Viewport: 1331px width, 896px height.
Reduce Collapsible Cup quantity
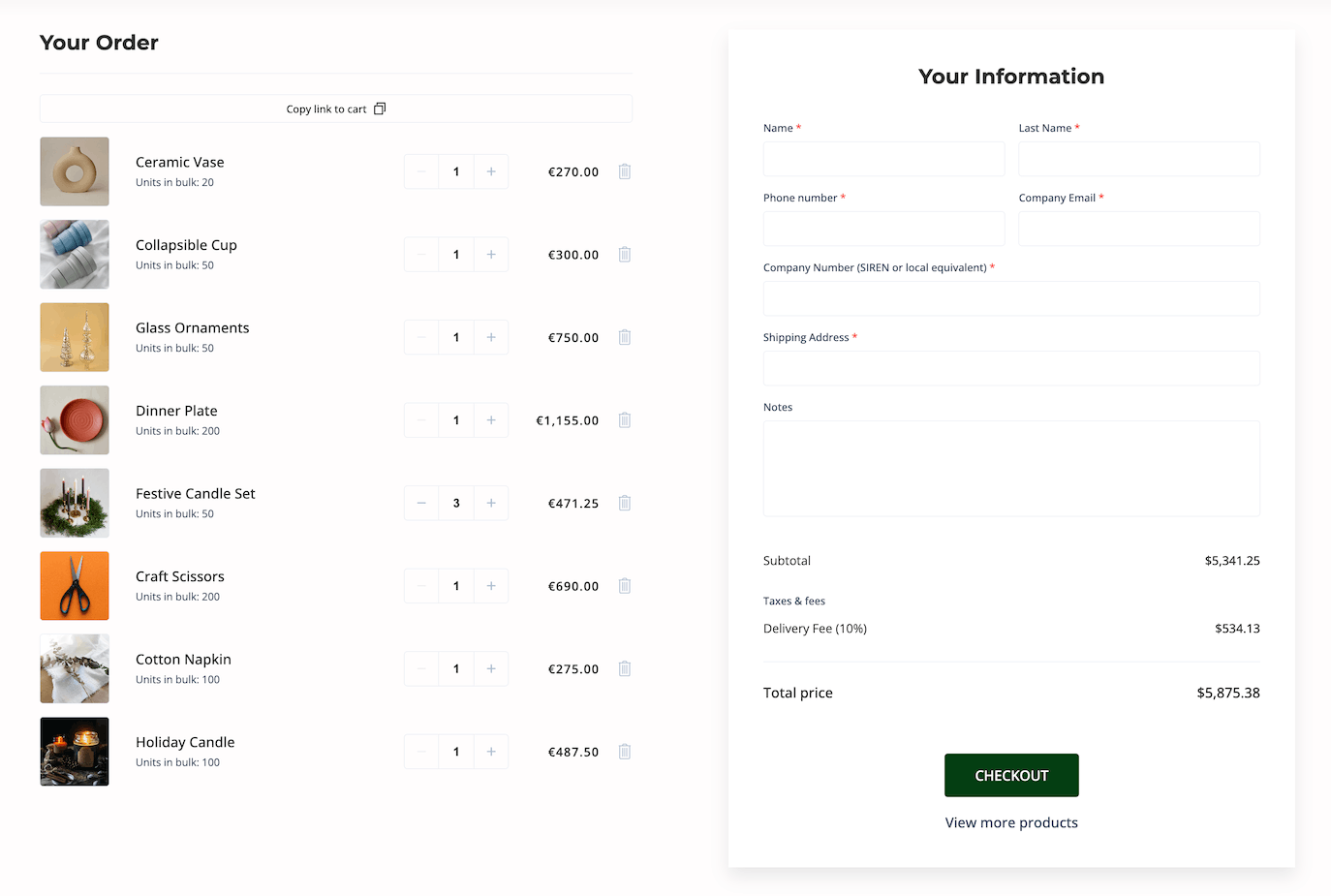421,255
